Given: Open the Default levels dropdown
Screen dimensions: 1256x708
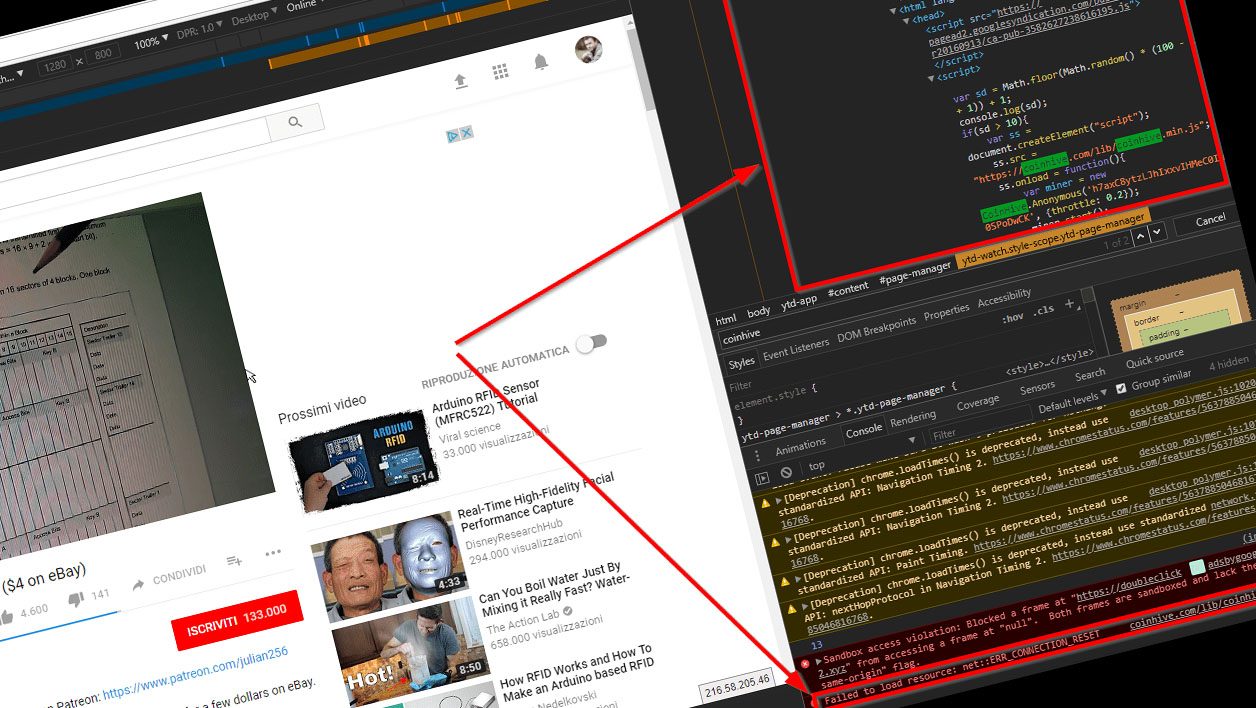Looking at the screenshot, I should click(x=1072, y=403).
